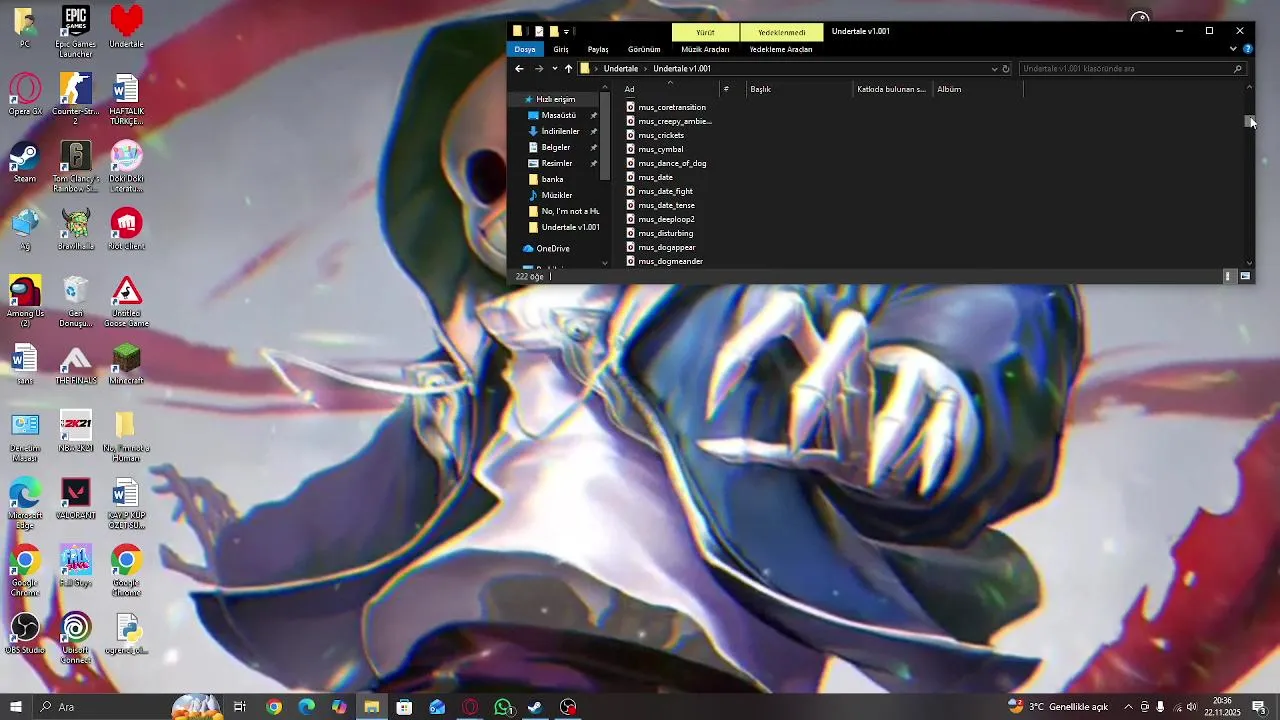This screenshot has width=1280, height=720.
Task: Select the Ubisoft Connect desktop icon
Action: [x=76, y=638]
